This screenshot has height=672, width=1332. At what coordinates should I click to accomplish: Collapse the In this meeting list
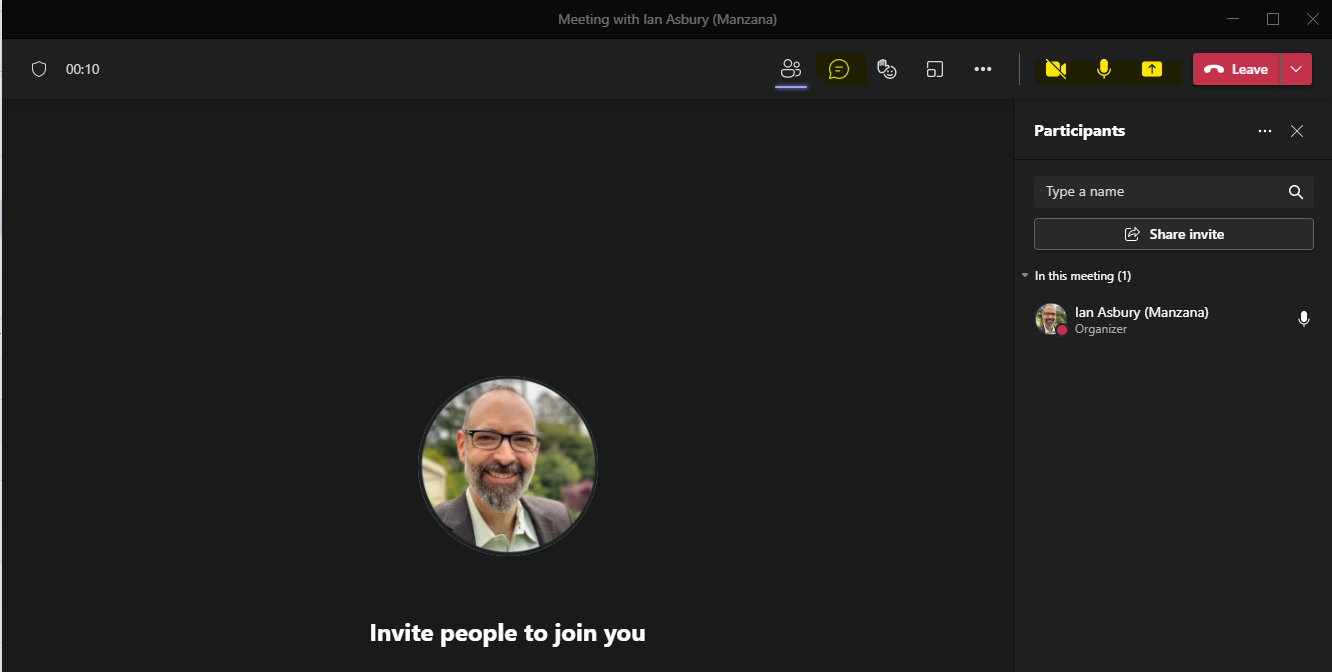(x=1025, y=275)
